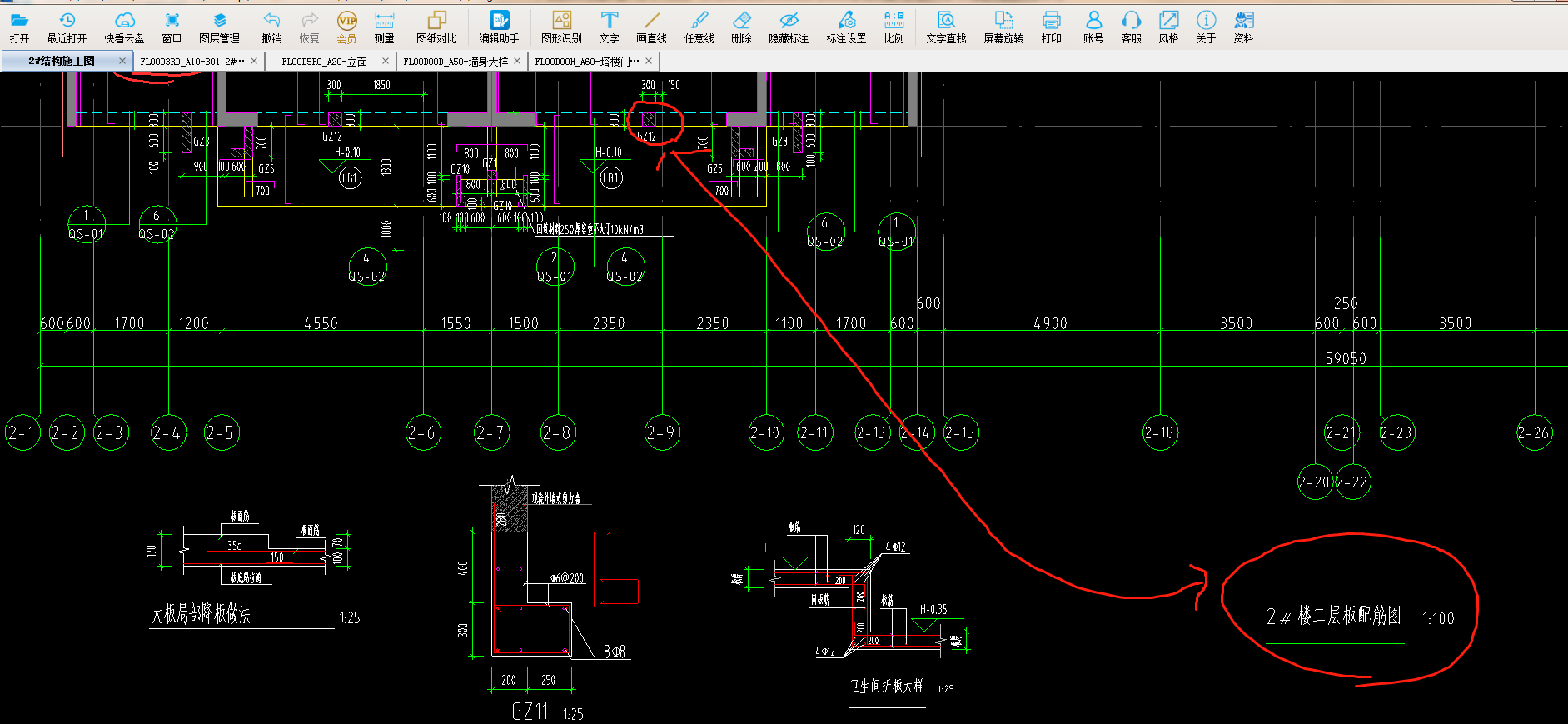The width and height of the screenshot is (1568, 724).
Task: Open 快看云盘 cloud drive
Action: pyautogui.click(x=124, y=27)
